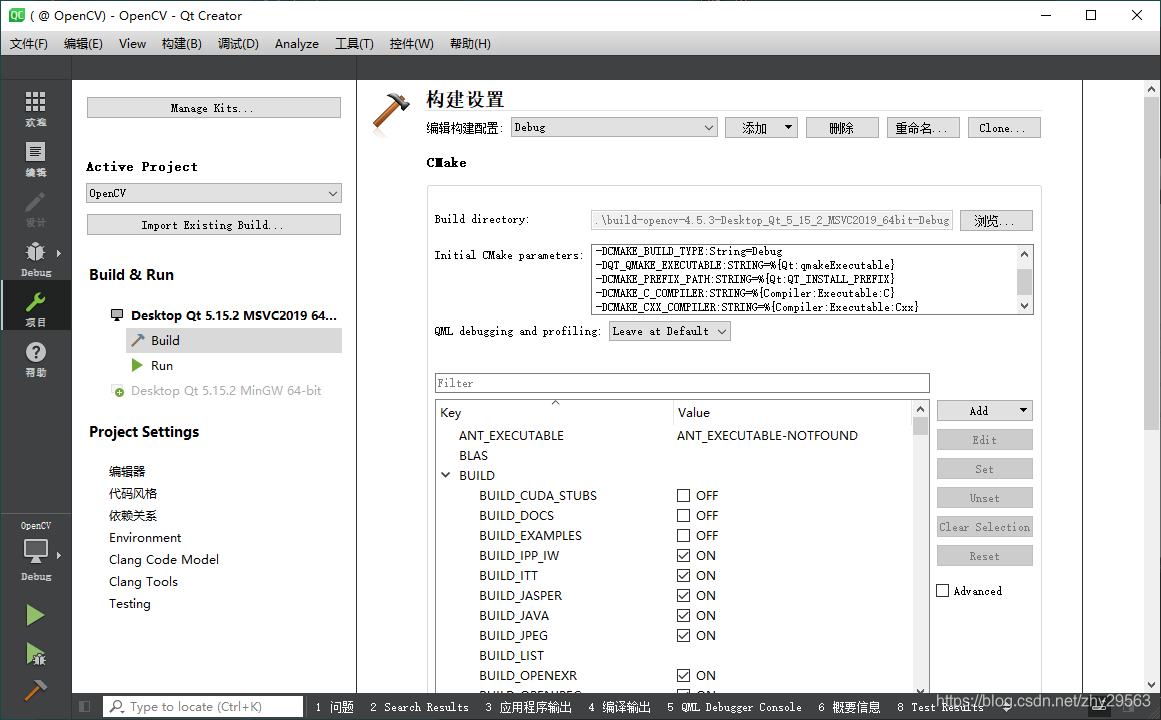Viewport: 1161px width, 720px height.
Task: Enable BUILD_CUDA_STUBS checkbox
Action: 683,496
